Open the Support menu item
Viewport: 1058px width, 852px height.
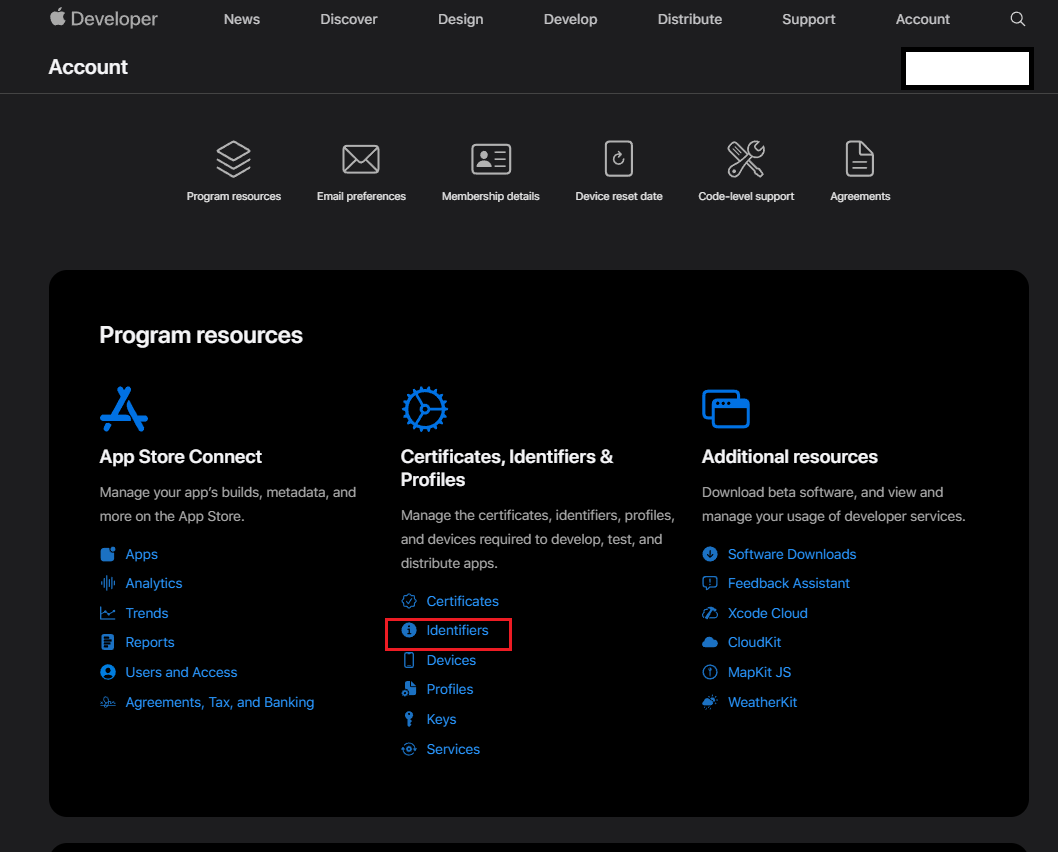point(808,19)
